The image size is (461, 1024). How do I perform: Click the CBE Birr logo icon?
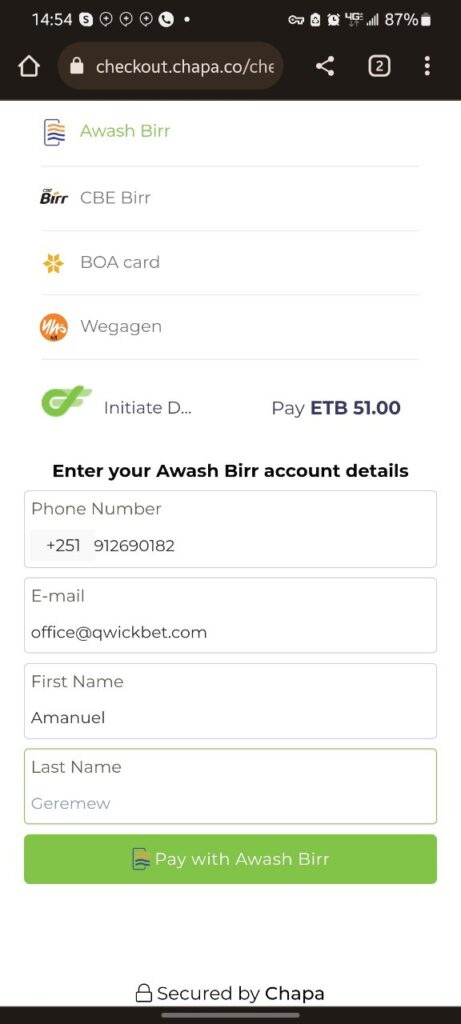pos(54,197)
